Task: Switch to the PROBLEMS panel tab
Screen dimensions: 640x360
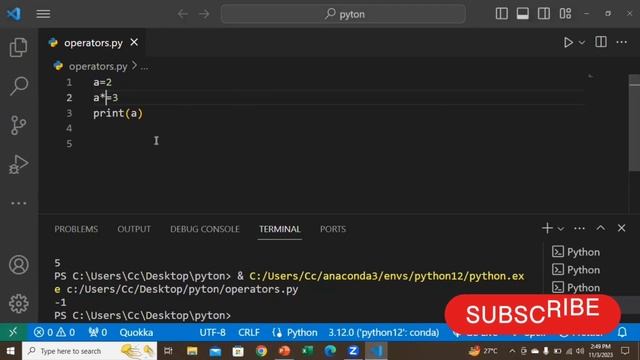Action: click(76, 229)
